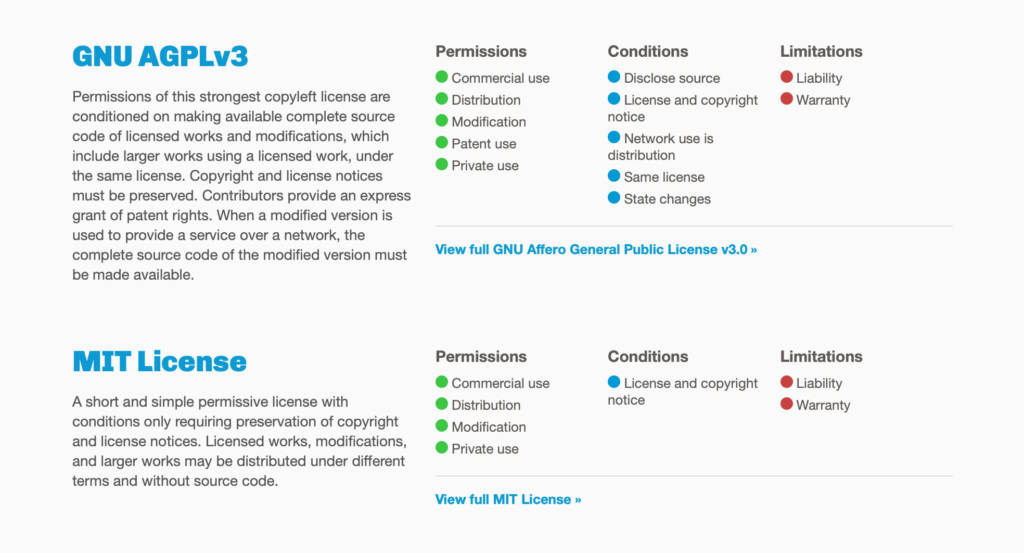Click the red dot beside MIT Warranty

(x=786, y=404)
